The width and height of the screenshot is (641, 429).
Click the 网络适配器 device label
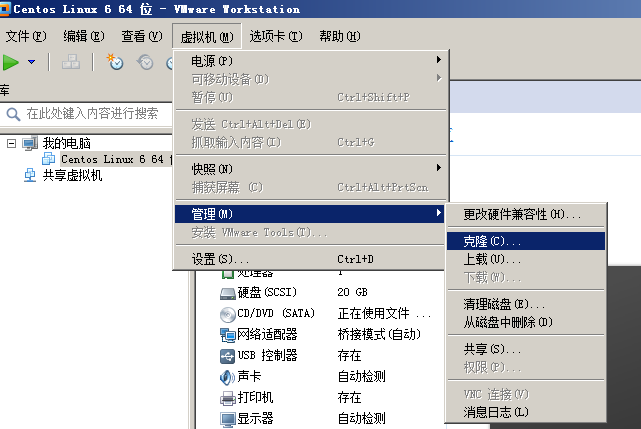[267, 335]
